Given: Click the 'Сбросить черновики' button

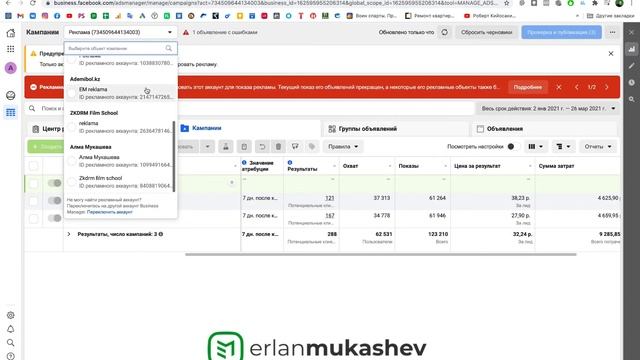Looking at the screenshot, I should point(486,32).
